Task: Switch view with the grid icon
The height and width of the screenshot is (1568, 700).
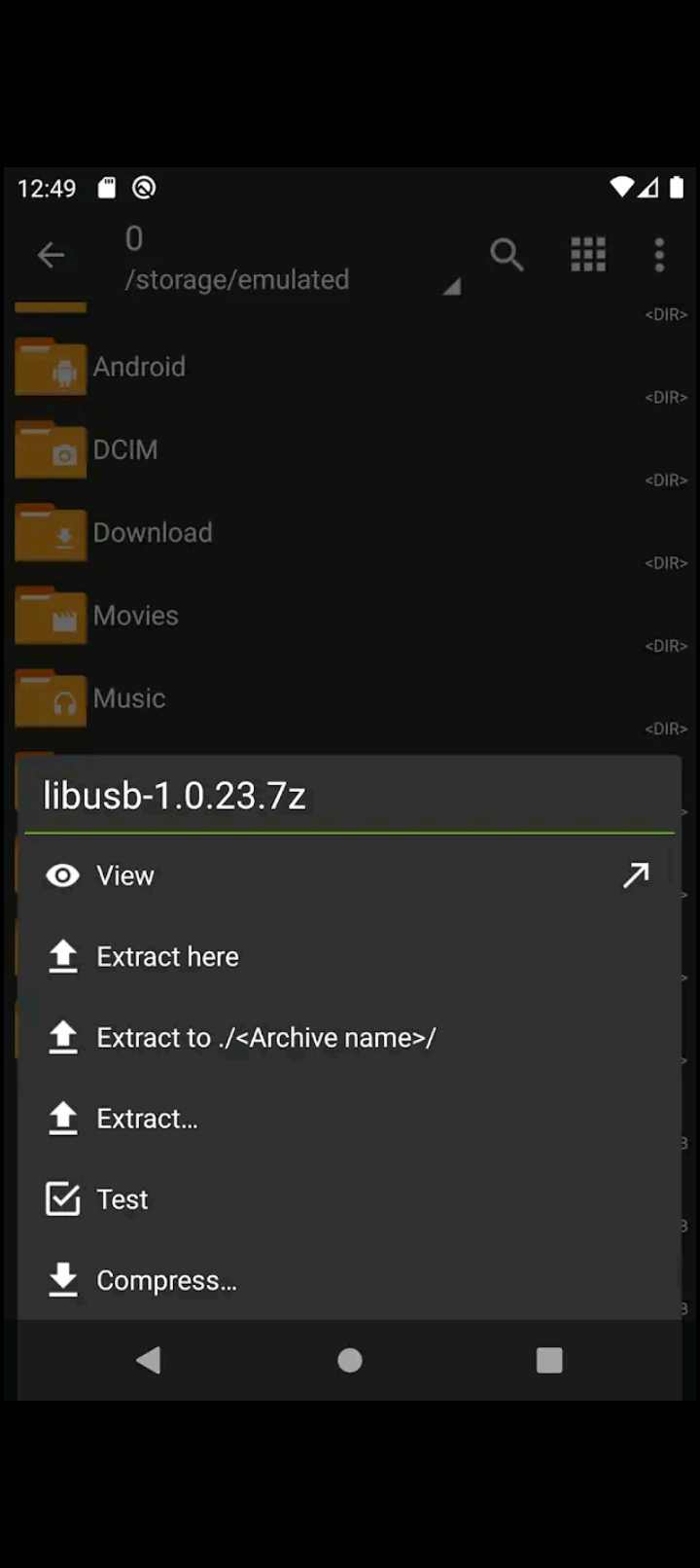Action: (588, 256)
